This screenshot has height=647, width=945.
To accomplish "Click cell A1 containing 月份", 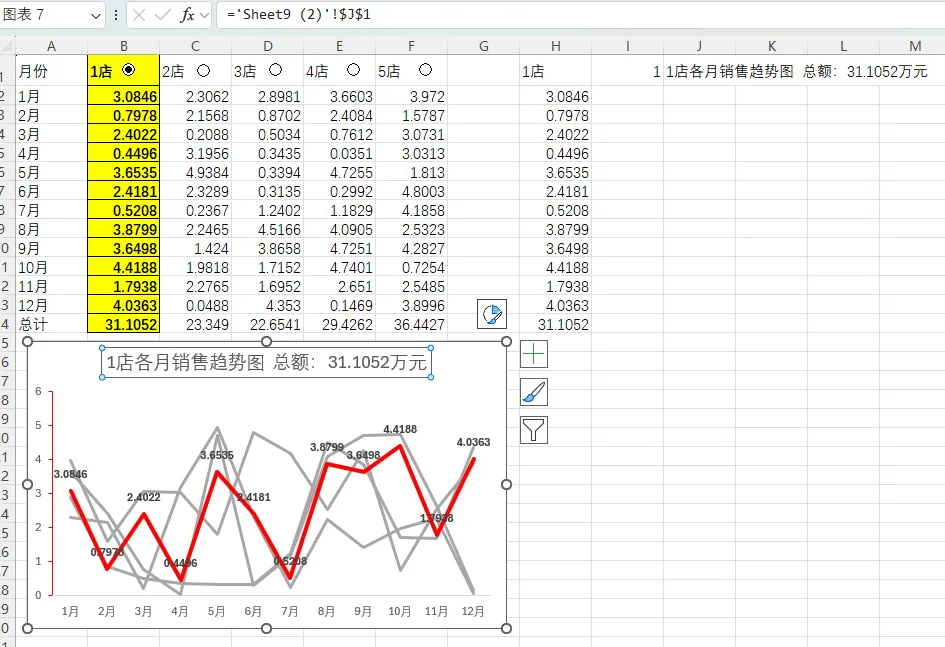I will (x=51, y=71).
